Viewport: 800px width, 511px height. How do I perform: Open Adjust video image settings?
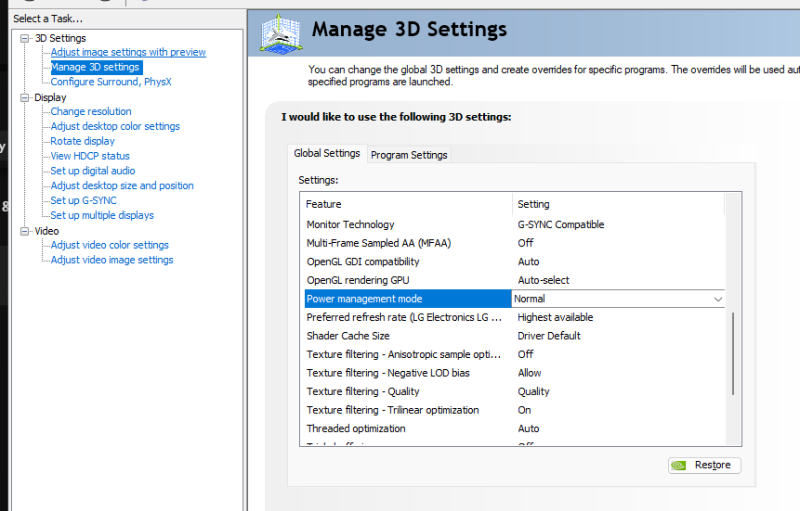(112, 260)
